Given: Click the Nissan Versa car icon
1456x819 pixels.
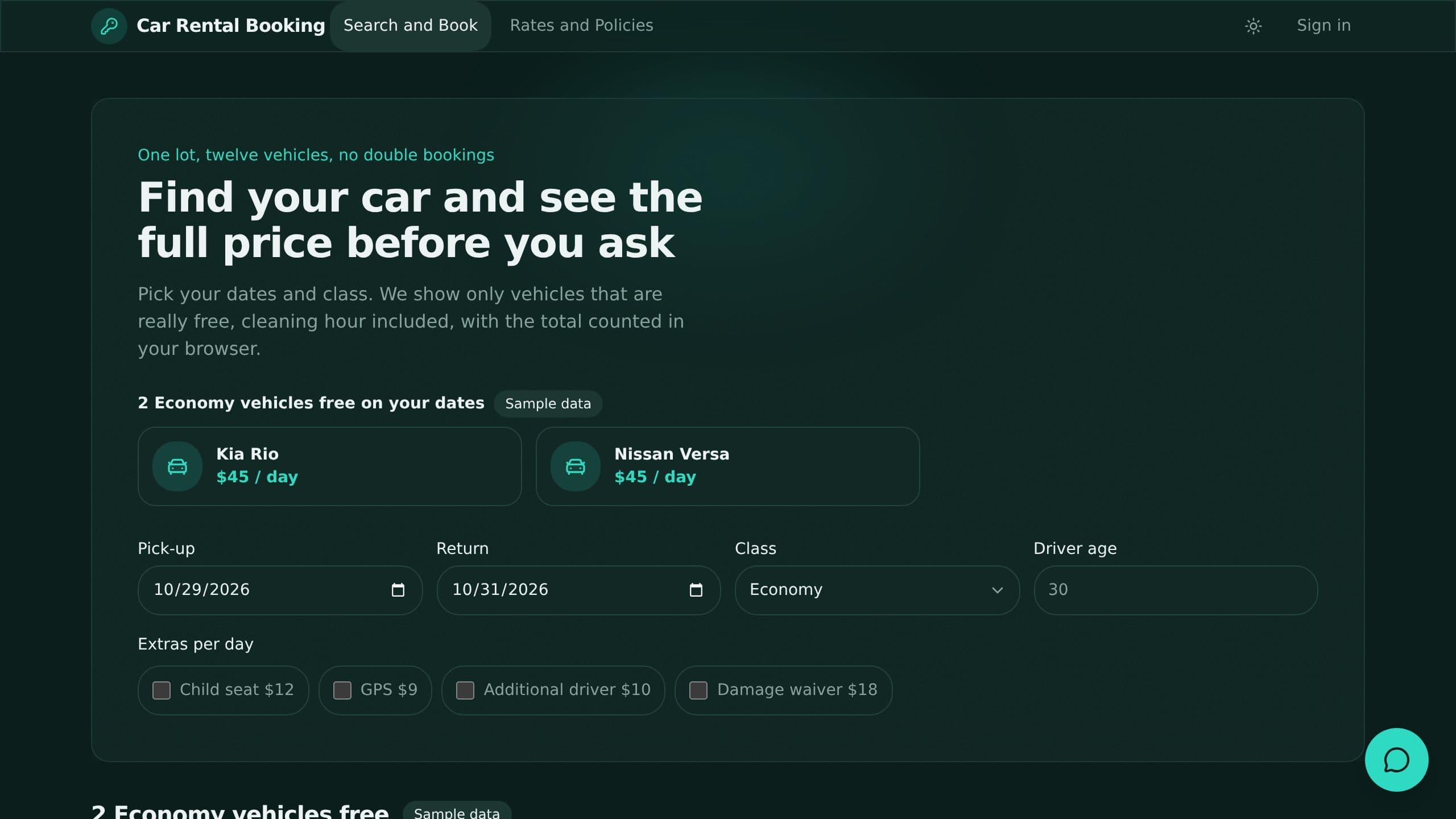Looking at the screenshot, I should [576, 466].
